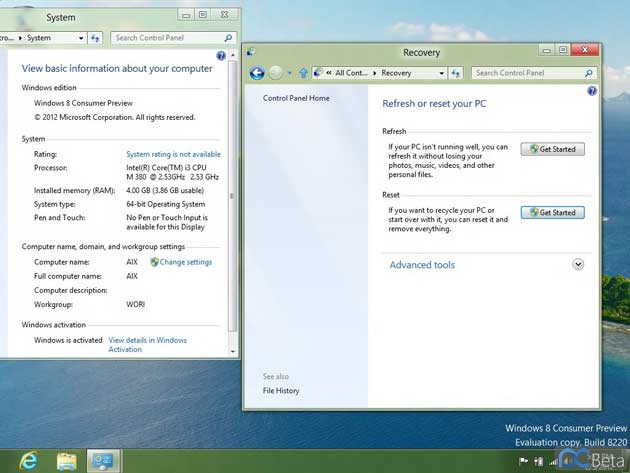Open help in the Recovery window
630x473 pixels.
592,91
